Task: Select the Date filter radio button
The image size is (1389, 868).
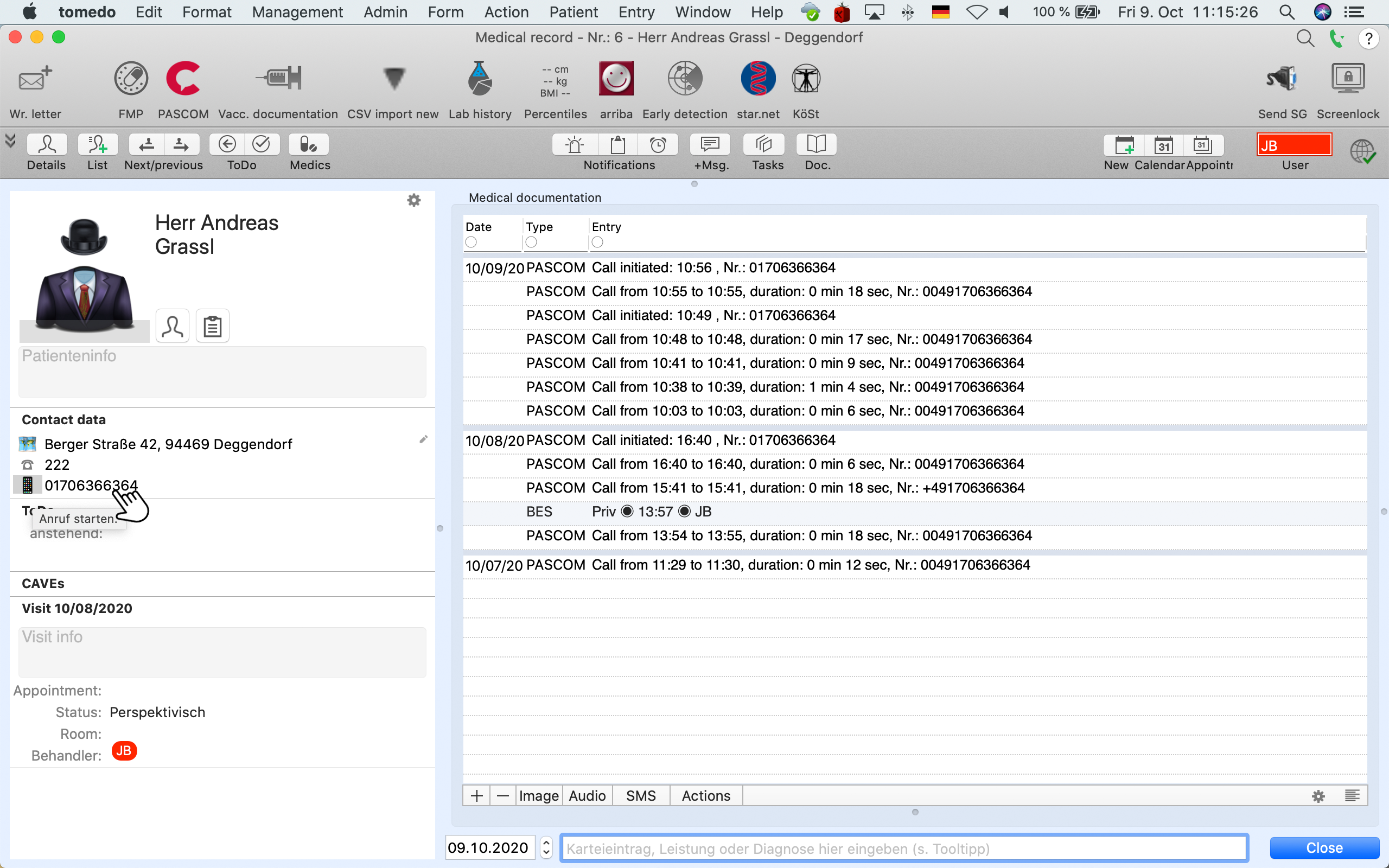Action: (471, 242)
